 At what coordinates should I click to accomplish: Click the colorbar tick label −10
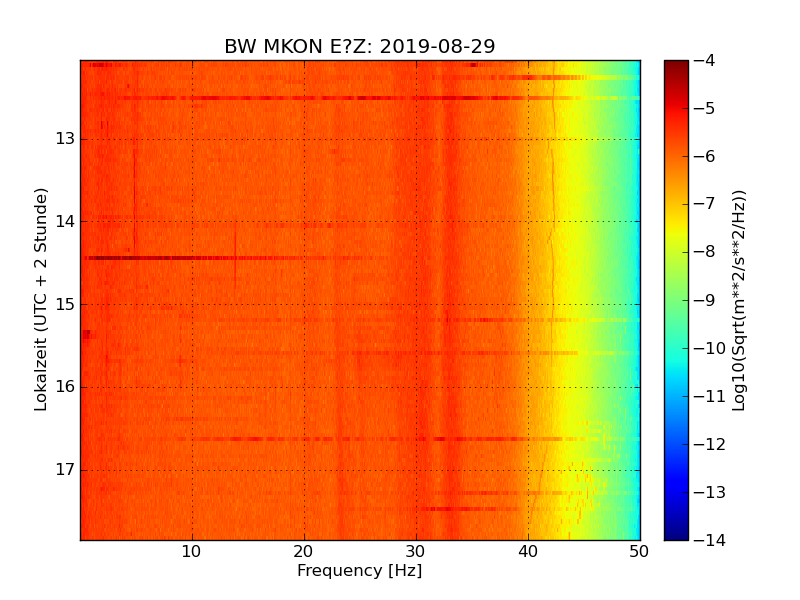710,348
